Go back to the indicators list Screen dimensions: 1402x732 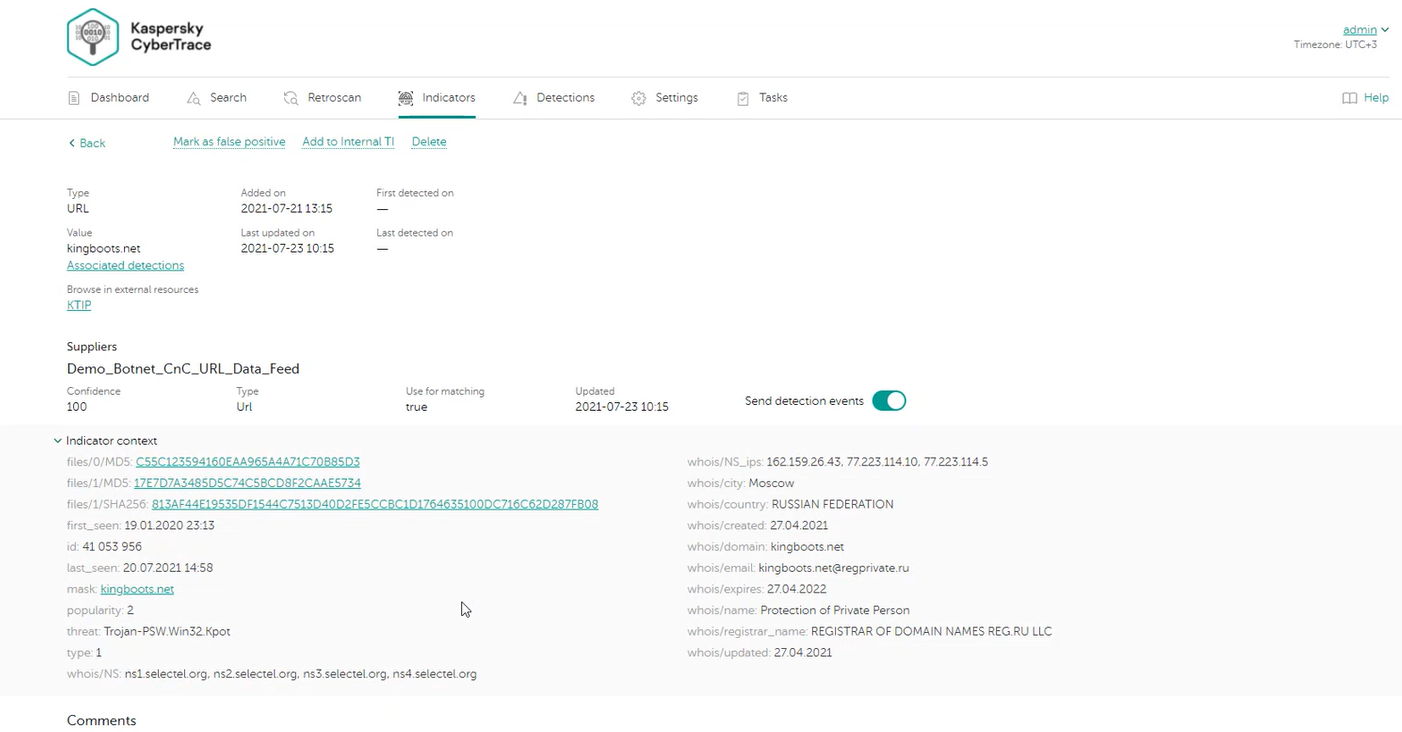tap(87, 143)
